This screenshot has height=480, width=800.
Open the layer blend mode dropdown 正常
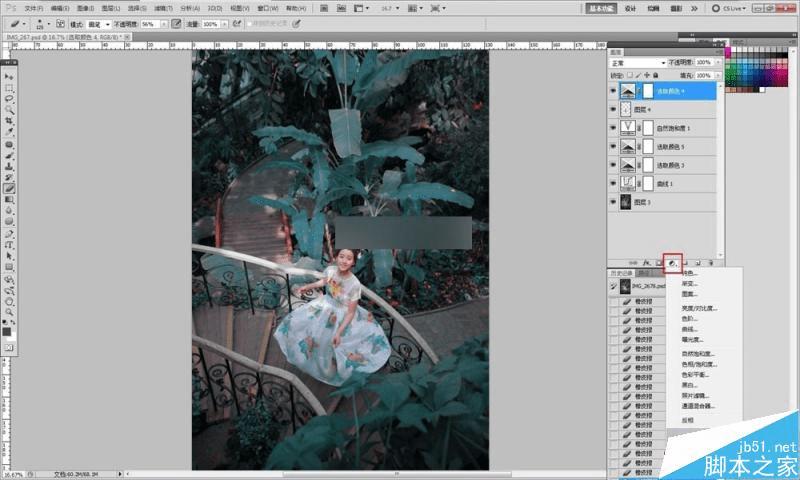tap(637, 63)
